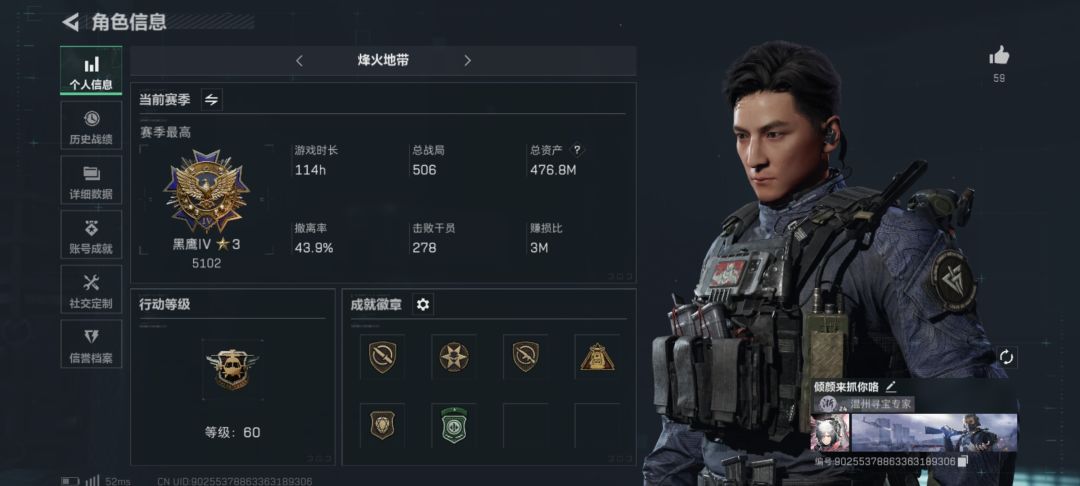
Task: Select the green shield achievement badge
Action: pos(454,425)
